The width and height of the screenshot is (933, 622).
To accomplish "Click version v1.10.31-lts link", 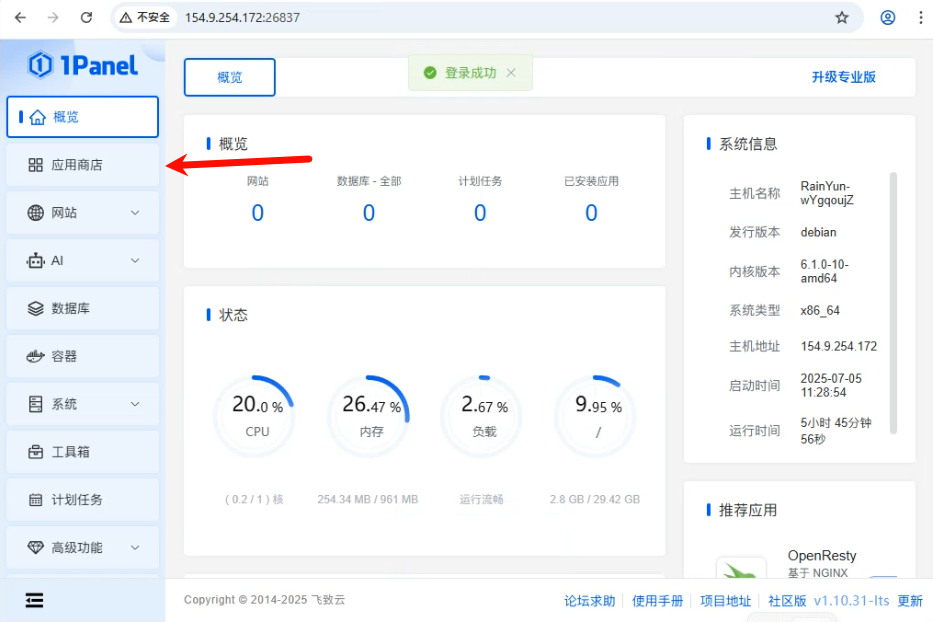I will [851, 601].
